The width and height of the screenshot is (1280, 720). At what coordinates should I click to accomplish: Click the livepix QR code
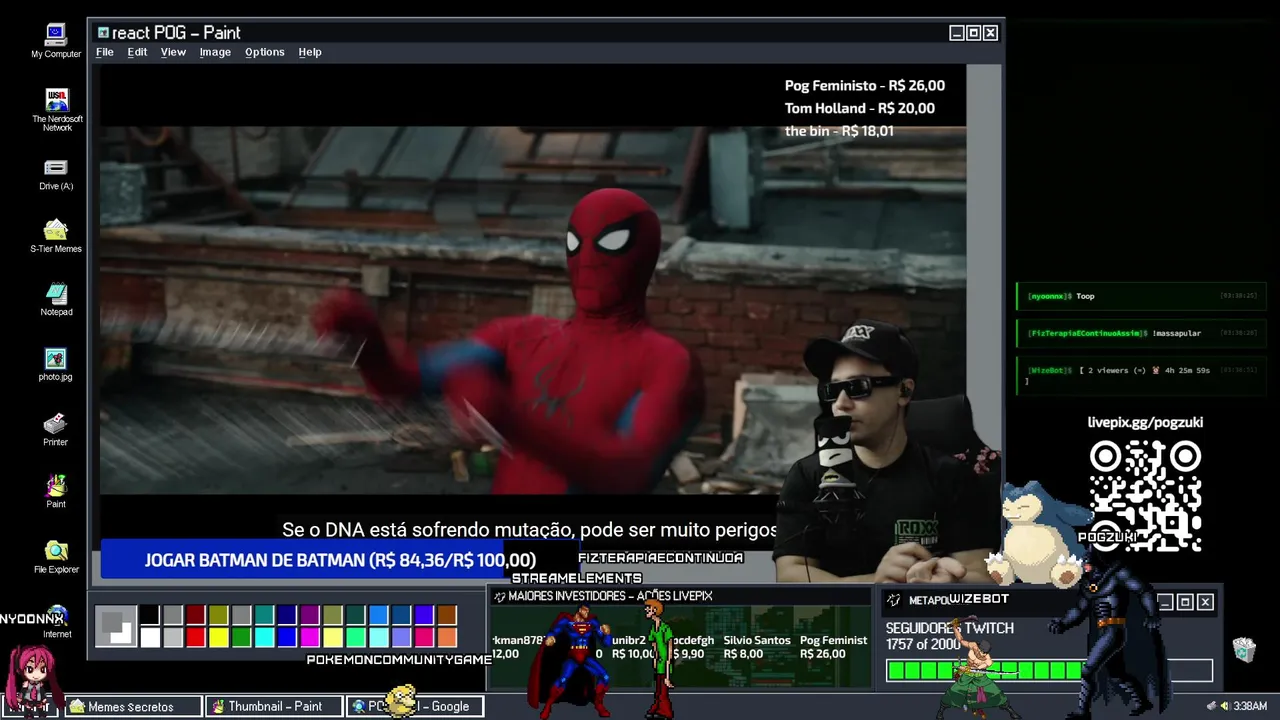coord(1145,497)
